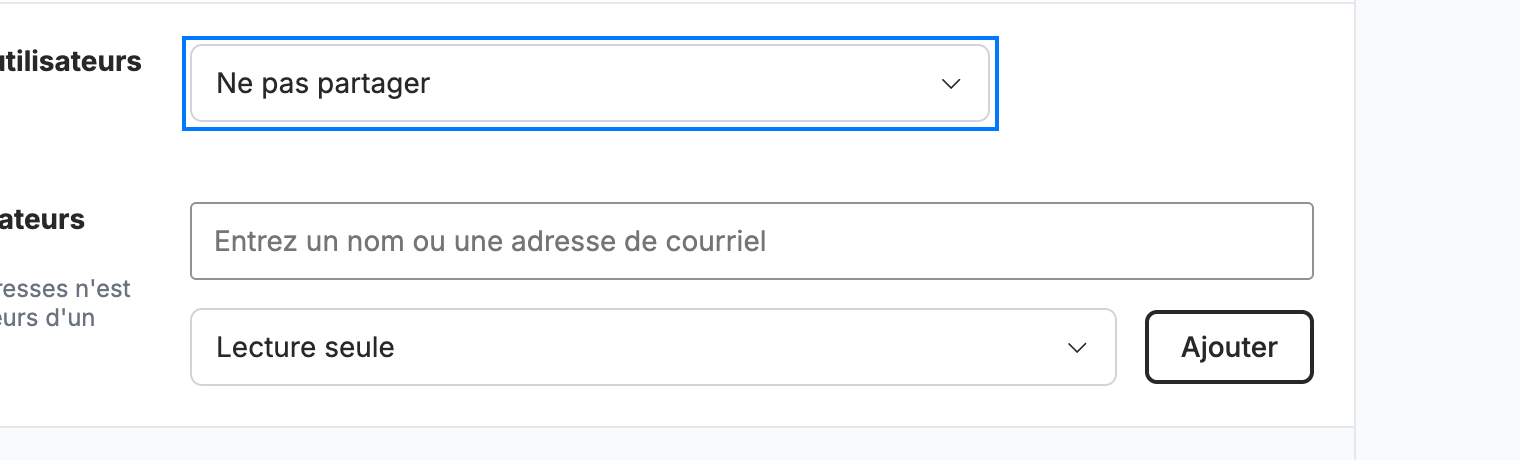Screen dimensions: 1520x460
Task: Click the chevron beside "Ne pas partager"
Action: click(x=951, y=84)
